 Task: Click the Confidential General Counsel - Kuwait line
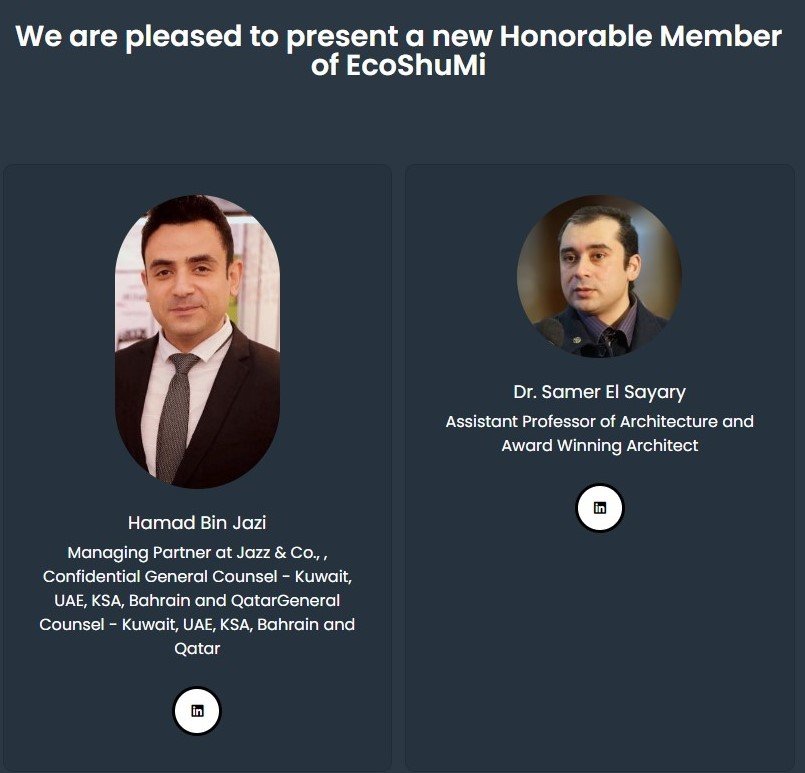coord(197,576)
